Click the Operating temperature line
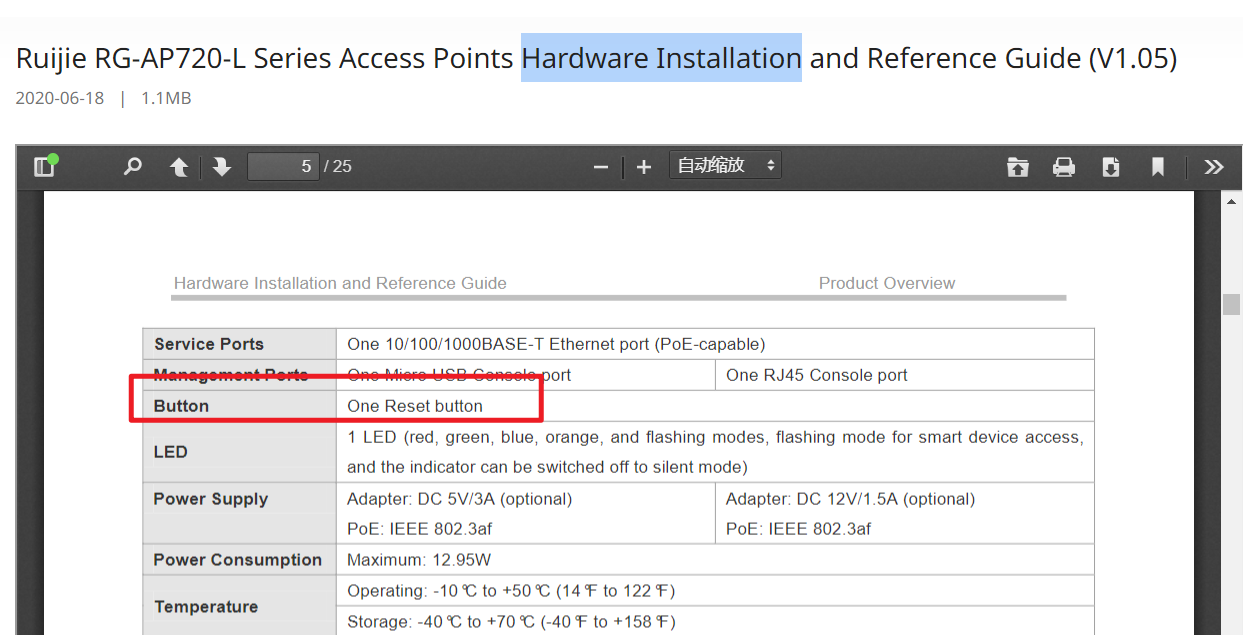The height and width of the screenshot is (635, 1243). coord(511,591)
